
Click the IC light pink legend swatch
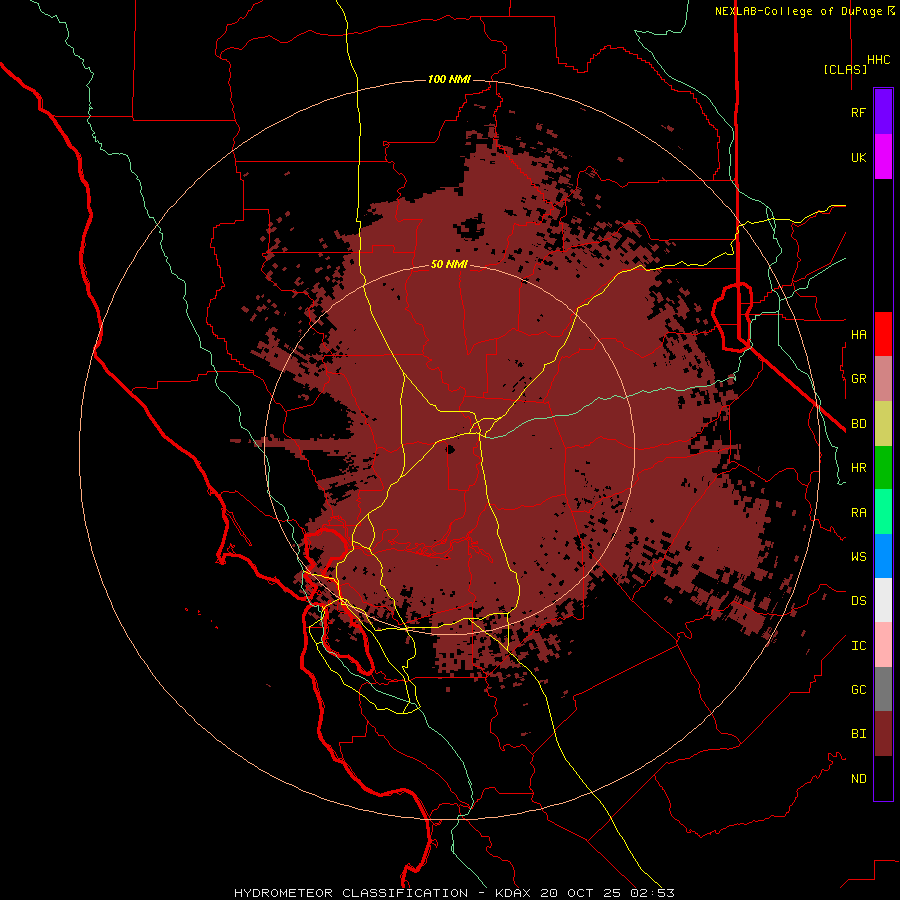pyautogui.click(x=883, y=645)
